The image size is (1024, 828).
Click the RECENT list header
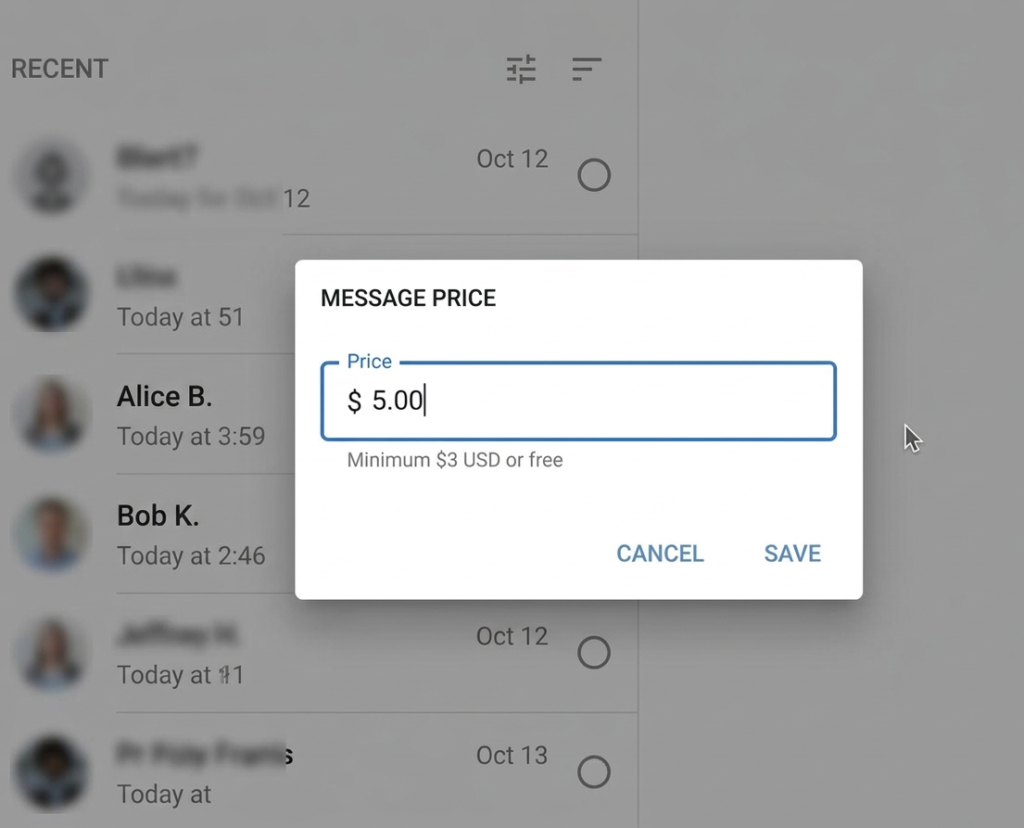tap(59, 69)
